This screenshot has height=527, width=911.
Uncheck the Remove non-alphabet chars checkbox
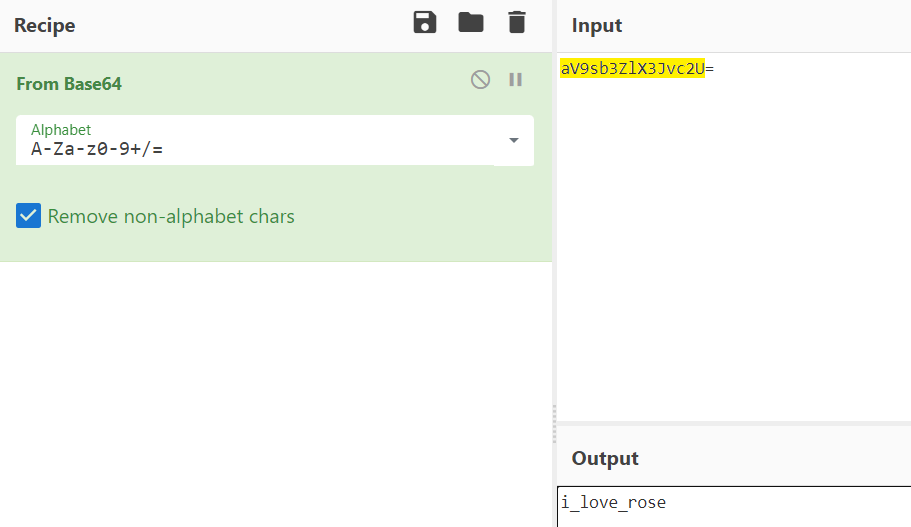tap(29, 216)
